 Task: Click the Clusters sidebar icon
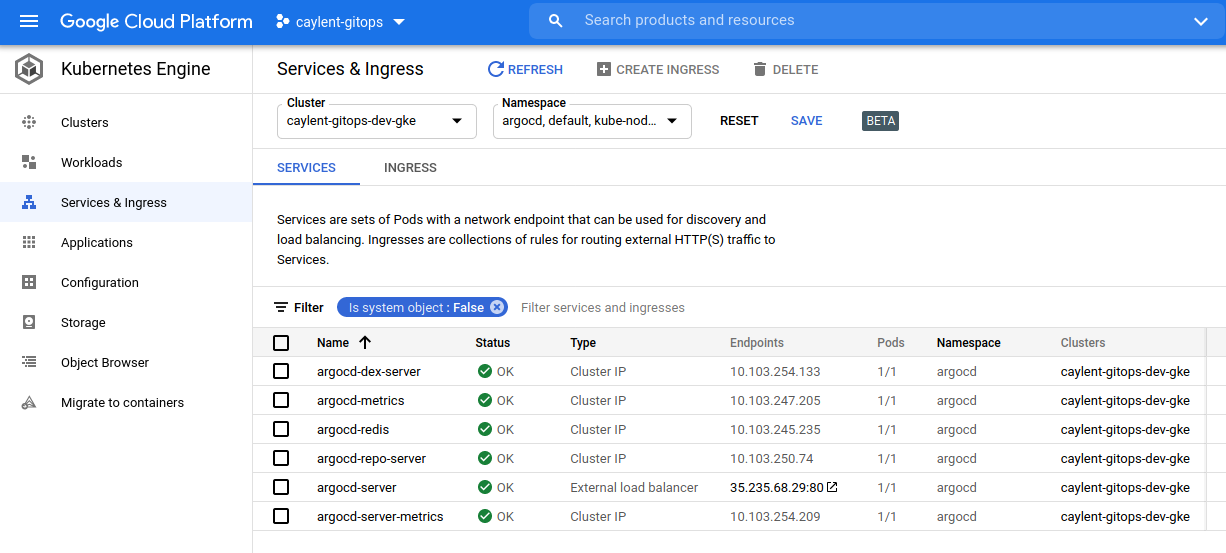pos(29,122)
